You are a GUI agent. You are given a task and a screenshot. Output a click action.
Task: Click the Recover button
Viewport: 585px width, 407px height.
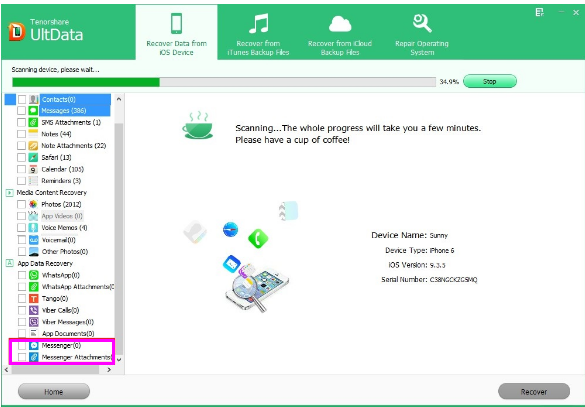coord(534,392)
